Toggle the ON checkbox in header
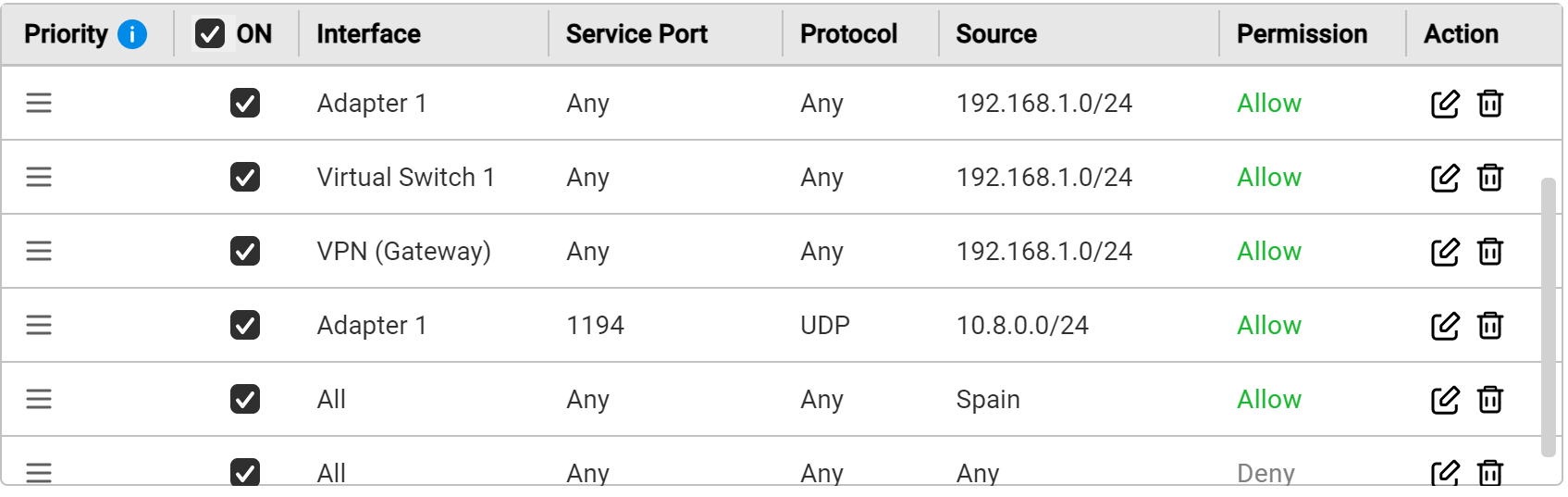The width and height of the screenshot is (1568, 497). 210,34
